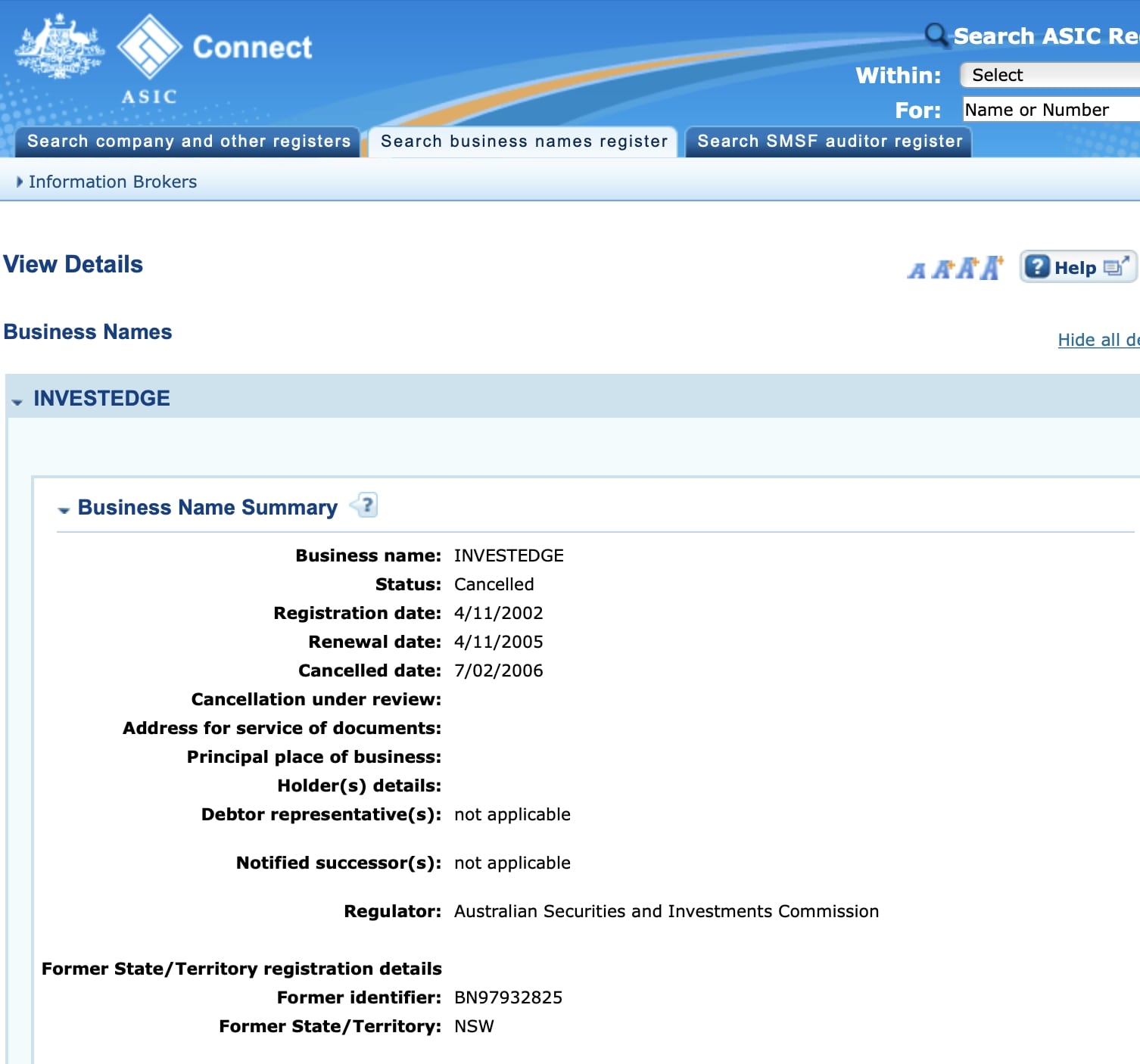This screenshot has height=1064, width=1140.
Task: Select the status value Cancelled
Action: pyautogui.click(x=494, y=584)
